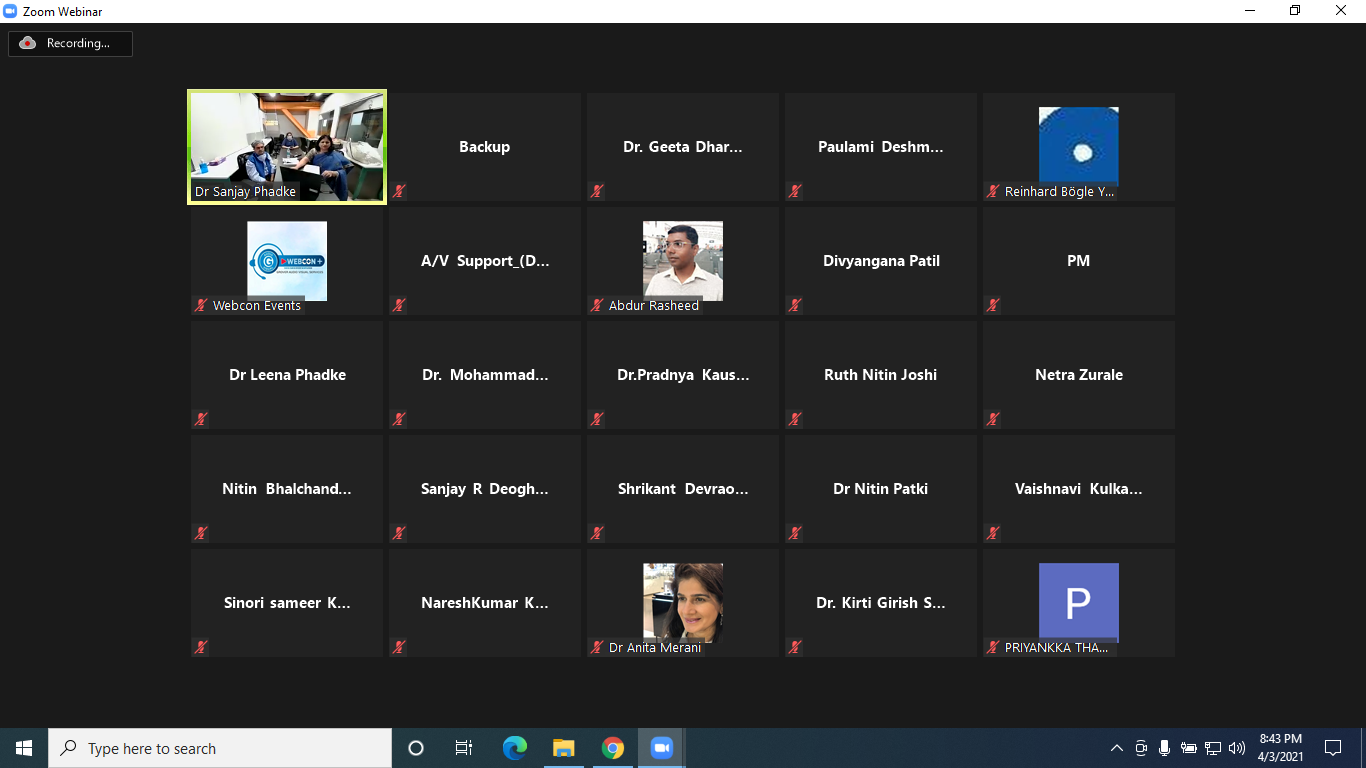1366x768 pixels.
Task: Open Google Chrome from the taskbar
Action: coord(613,748)
